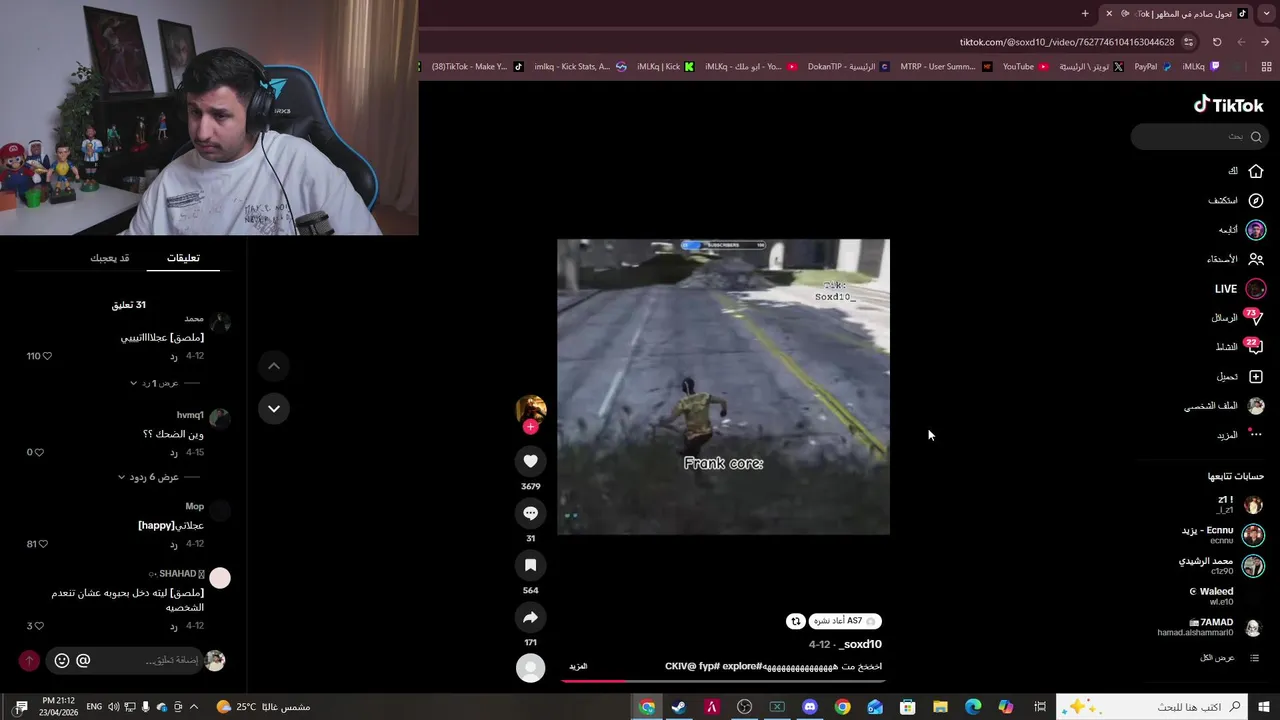Image resolution: width=1280 pixels, height=720 pixels.
Task: Click the repost arrows icon
Action: [x=796, y=621]
